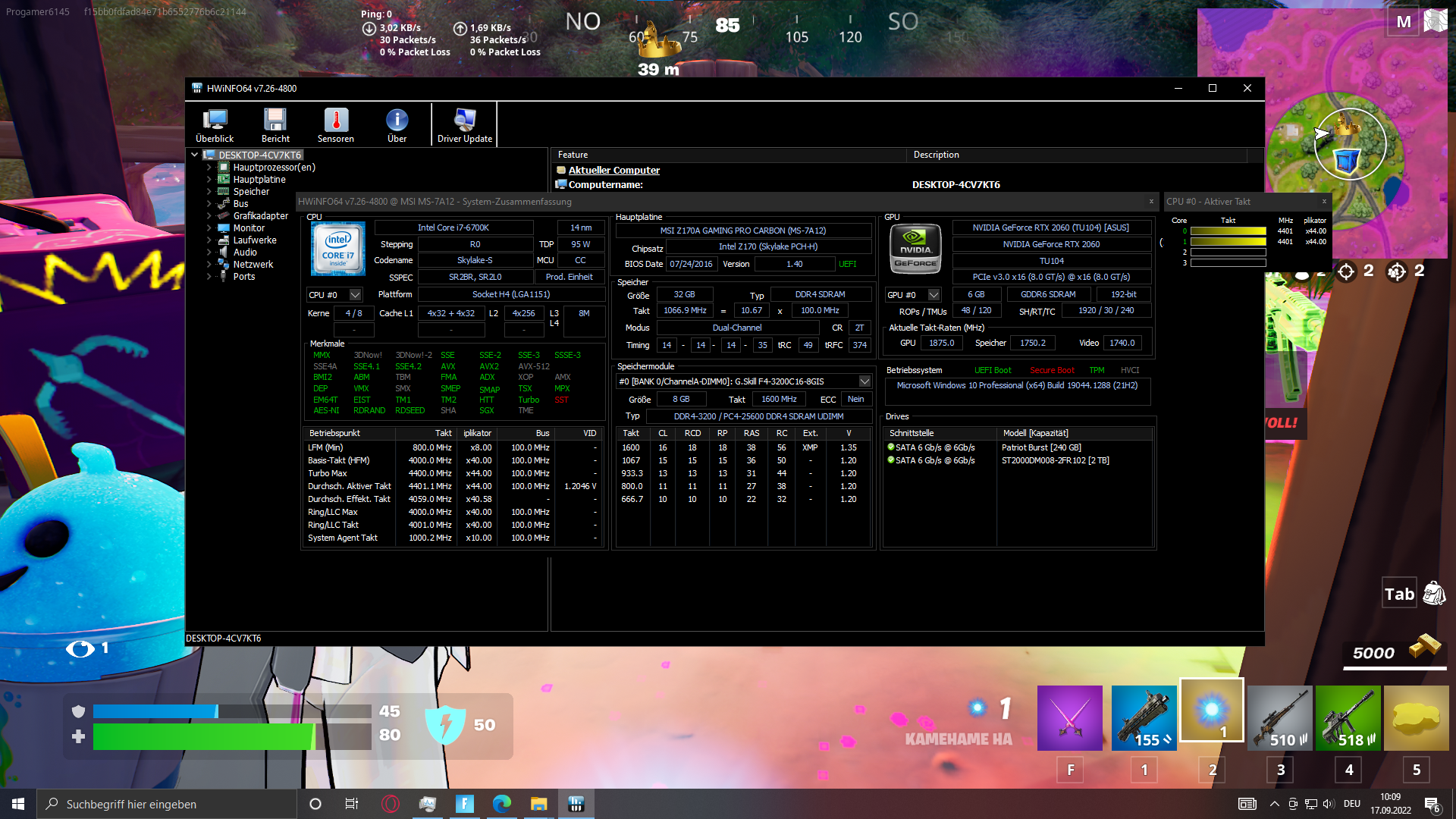Click the Turbo Max row label
The width and height of the screenshot is (1456, 819).
coord(328,473)
